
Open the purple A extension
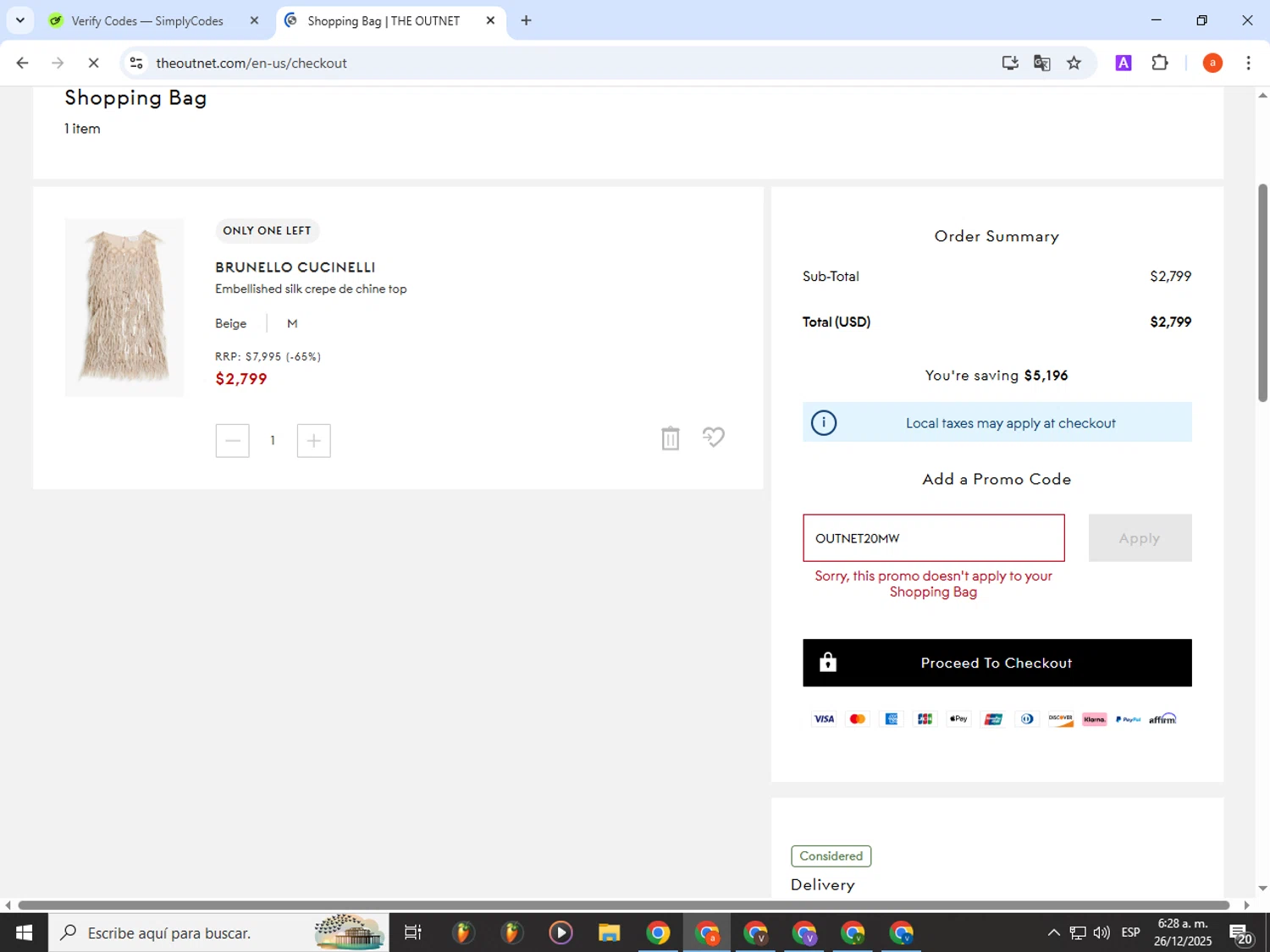click(x=1124, y=63)
